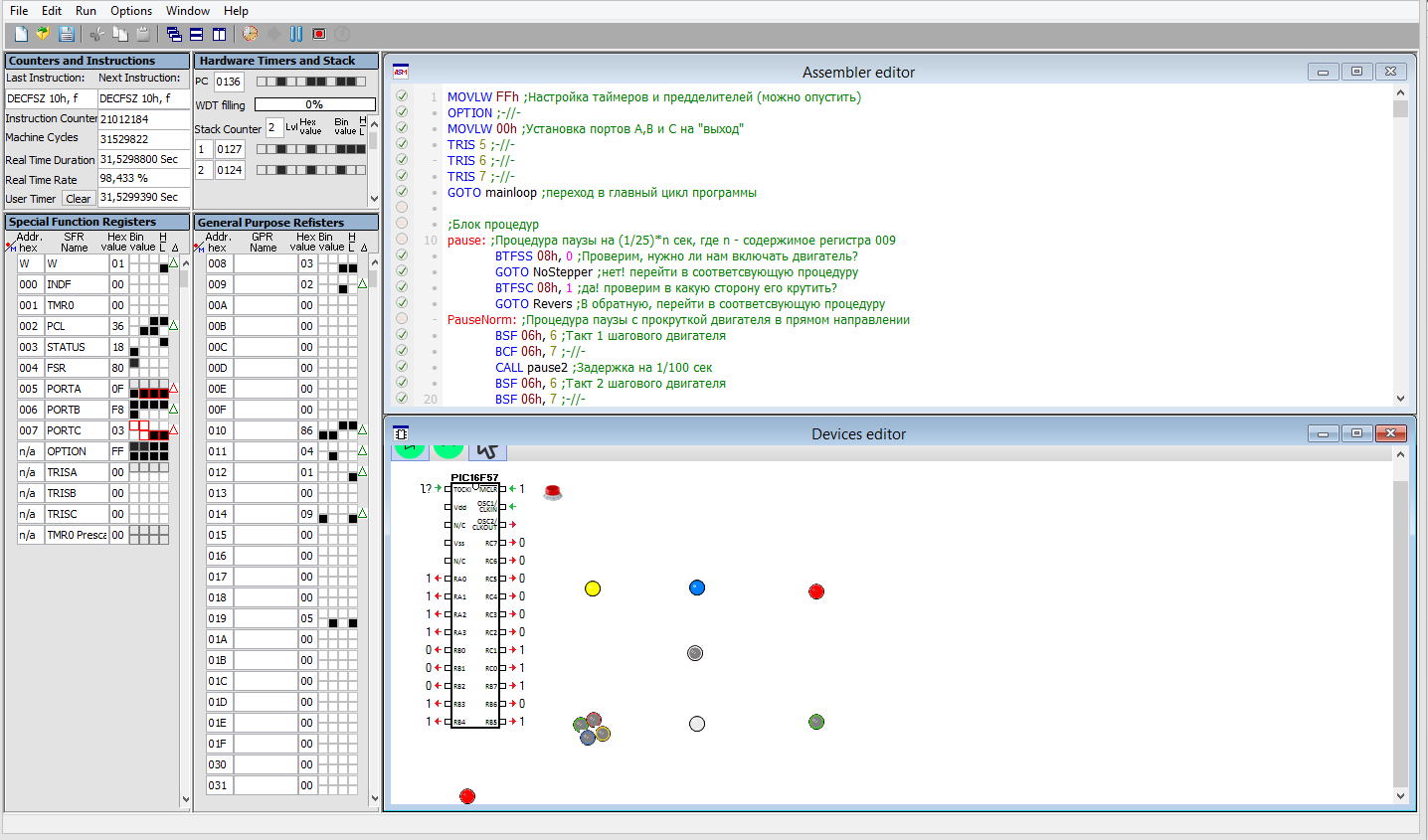Tile windows horizontally via the toolbar icon
Screen dimensions: 1428x840
(x=197, y=34)
